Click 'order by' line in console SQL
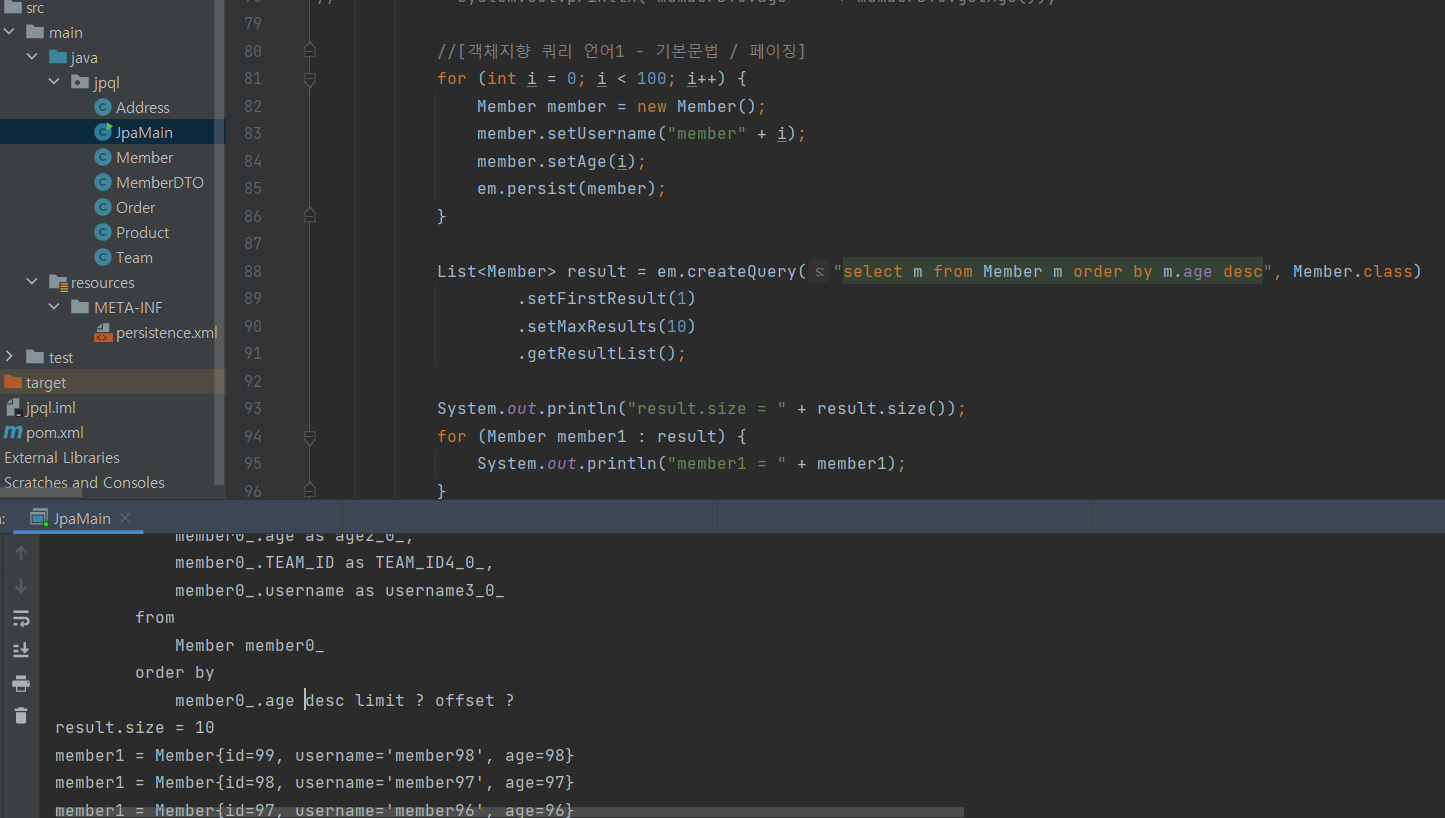1445x818 pixels. (175, 672)
